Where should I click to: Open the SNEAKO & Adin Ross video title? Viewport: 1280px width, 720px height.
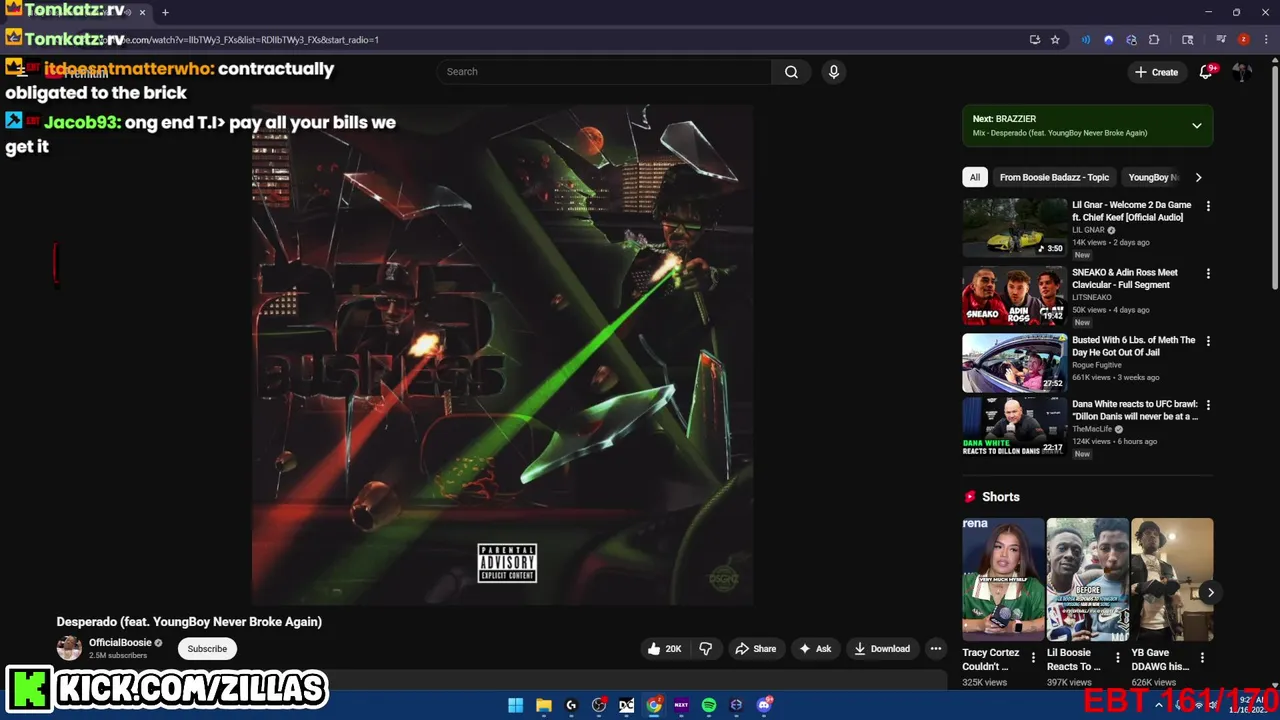click(x=1125, y=278)
